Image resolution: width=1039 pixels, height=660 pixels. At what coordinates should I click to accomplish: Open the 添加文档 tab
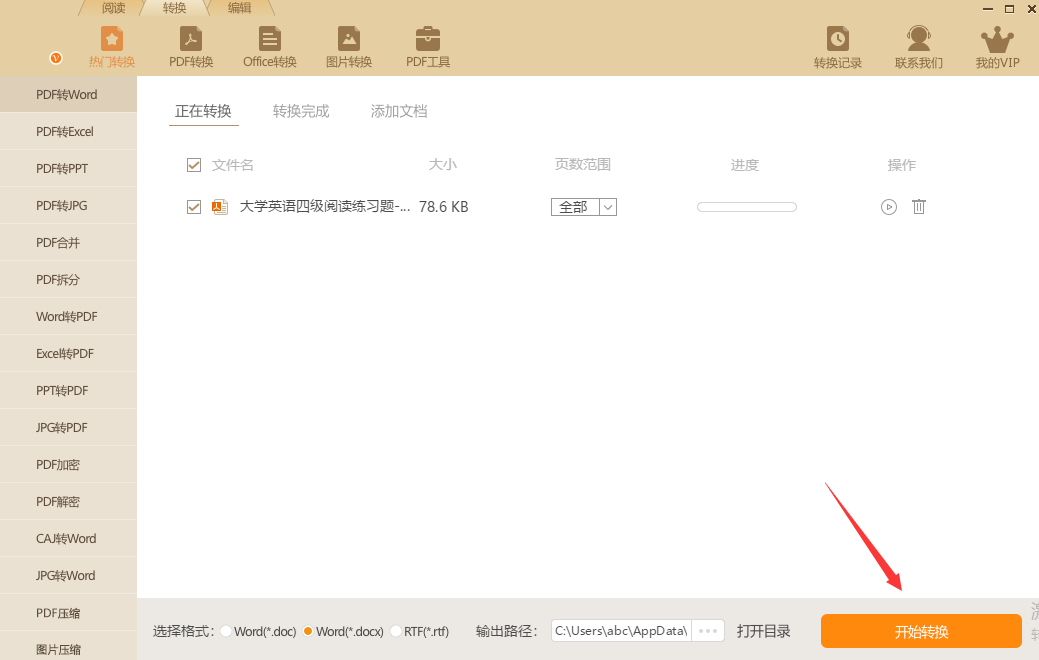point(399,111)
